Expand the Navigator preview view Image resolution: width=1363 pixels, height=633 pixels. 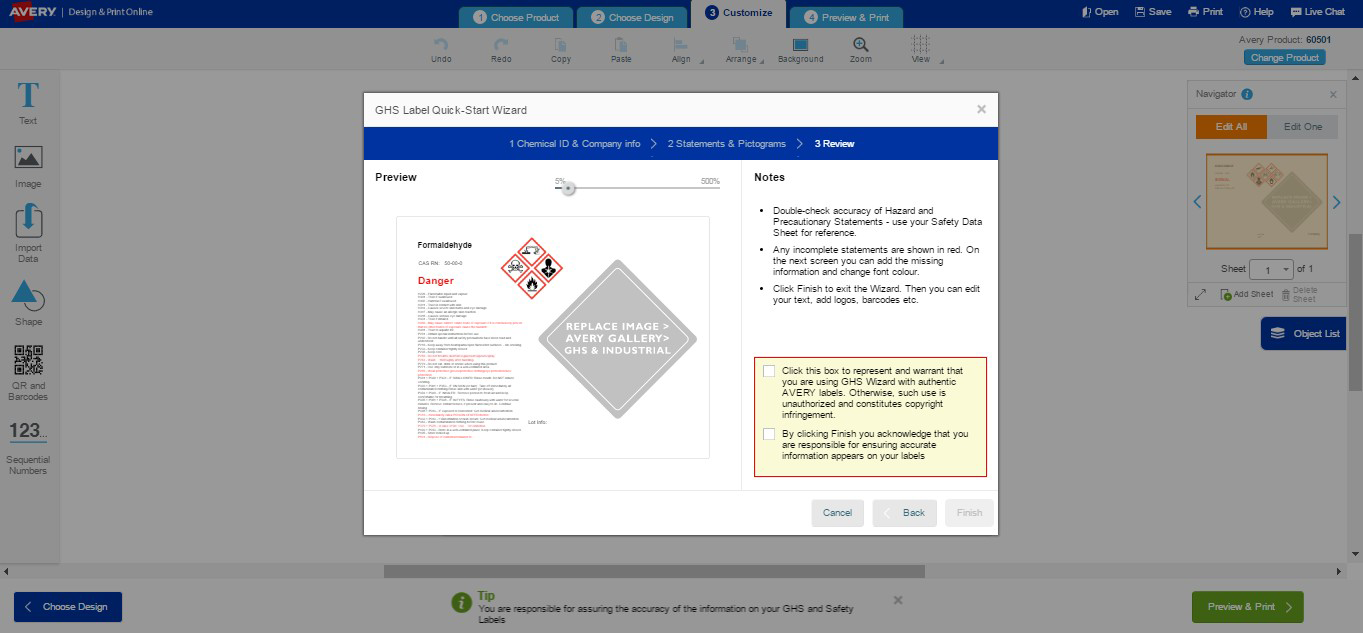click(x=1201, y=294)
